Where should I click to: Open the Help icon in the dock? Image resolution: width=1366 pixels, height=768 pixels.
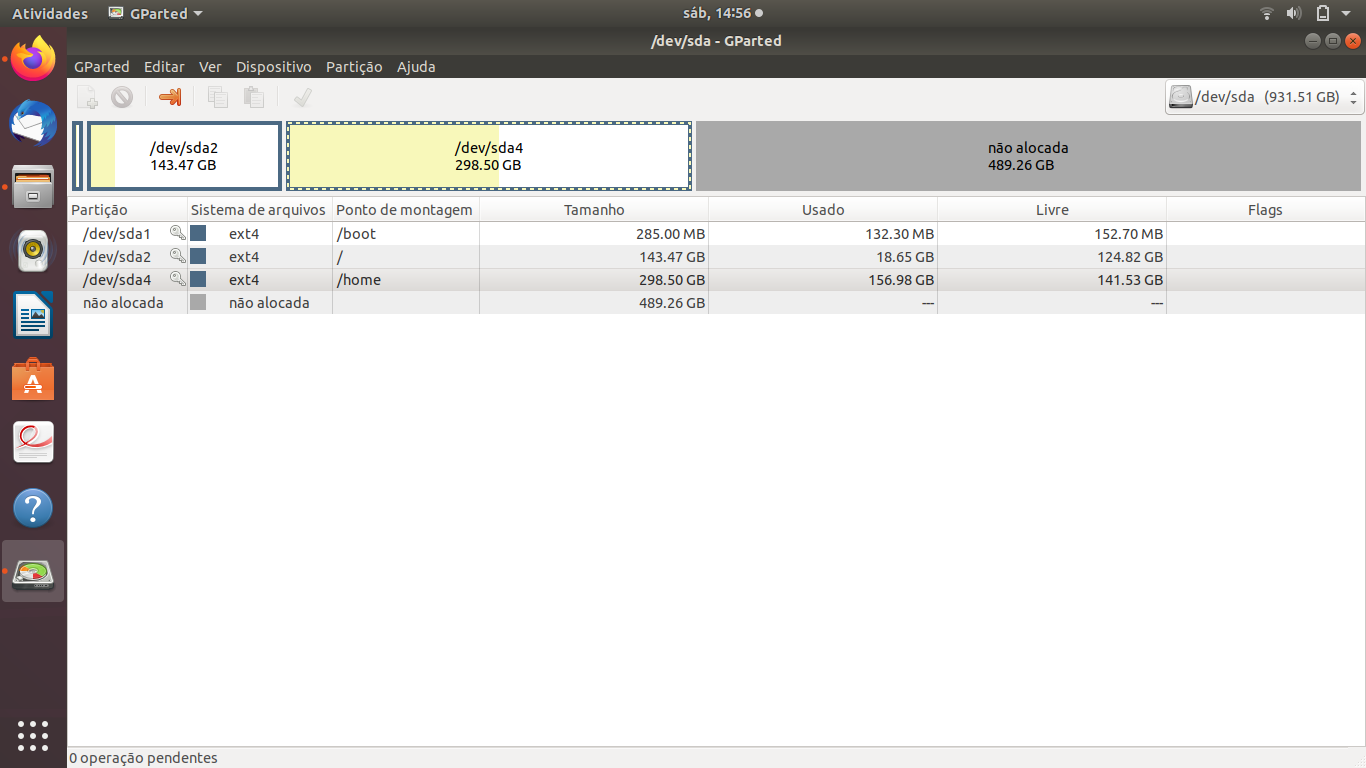point(33,508)
